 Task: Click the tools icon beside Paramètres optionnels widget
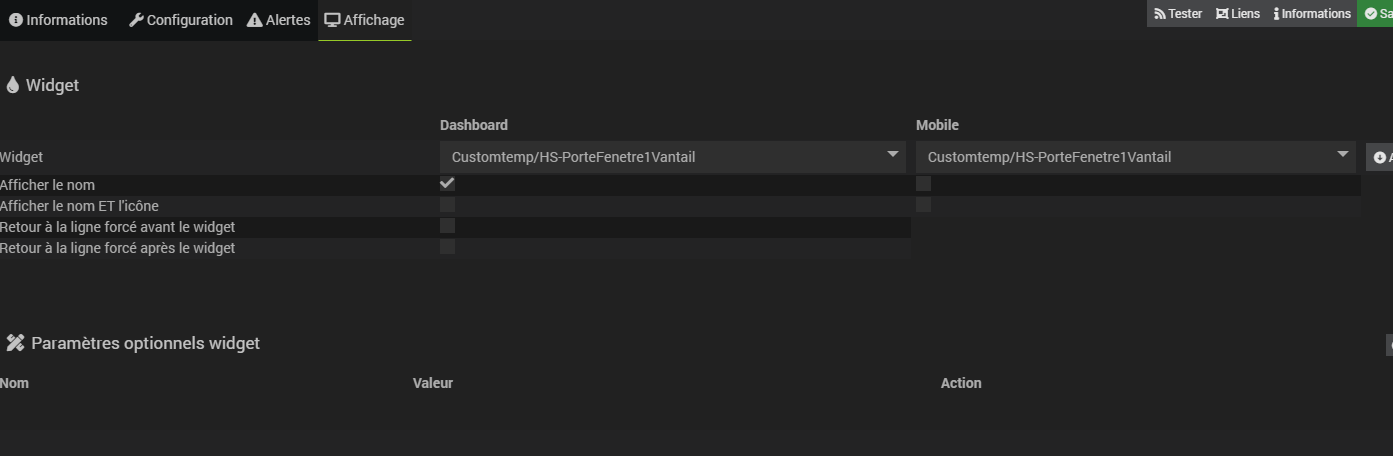coord(15,343)
